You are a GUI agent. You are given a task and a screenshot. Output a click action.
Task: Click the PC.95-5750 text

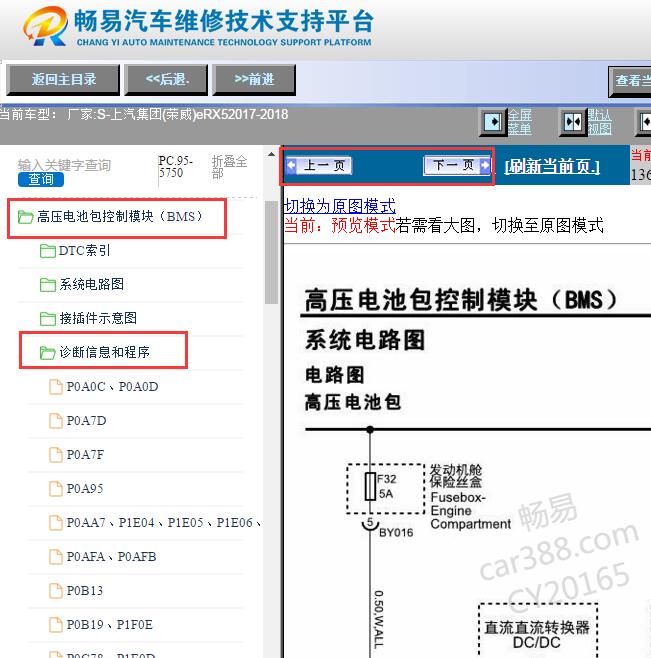coord(175,167)
